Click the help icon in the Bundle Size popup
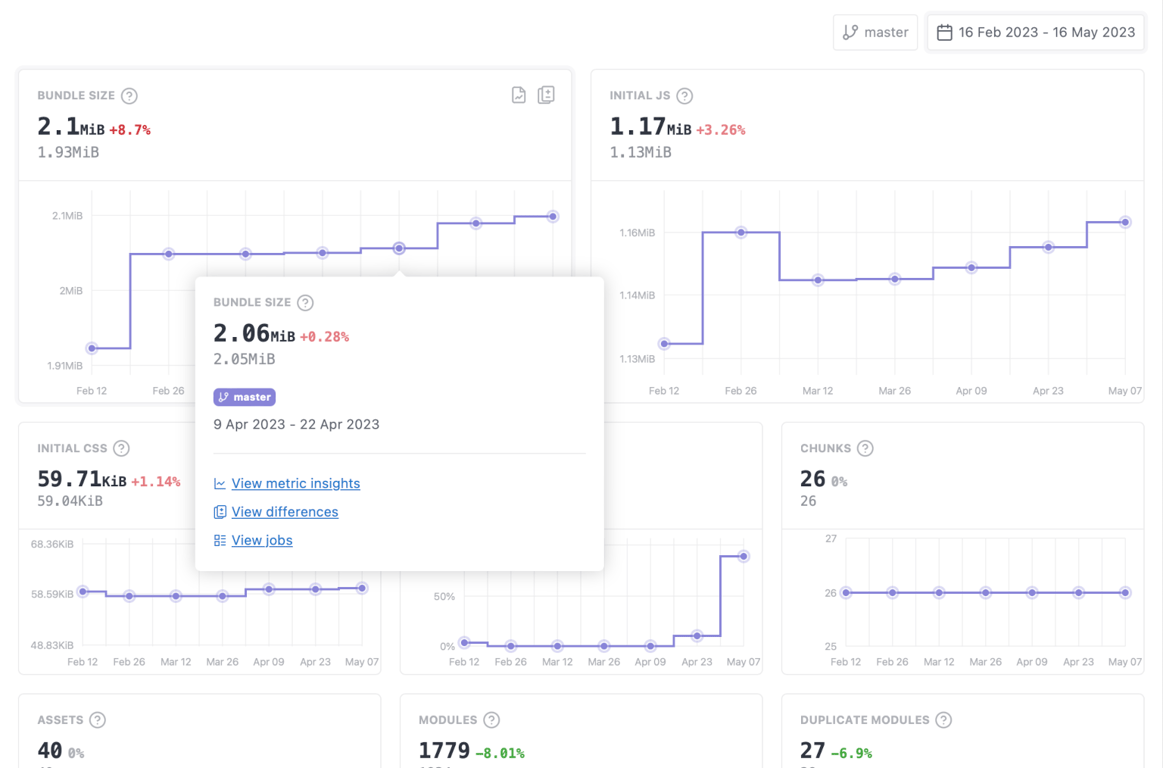 pos(303,302)
